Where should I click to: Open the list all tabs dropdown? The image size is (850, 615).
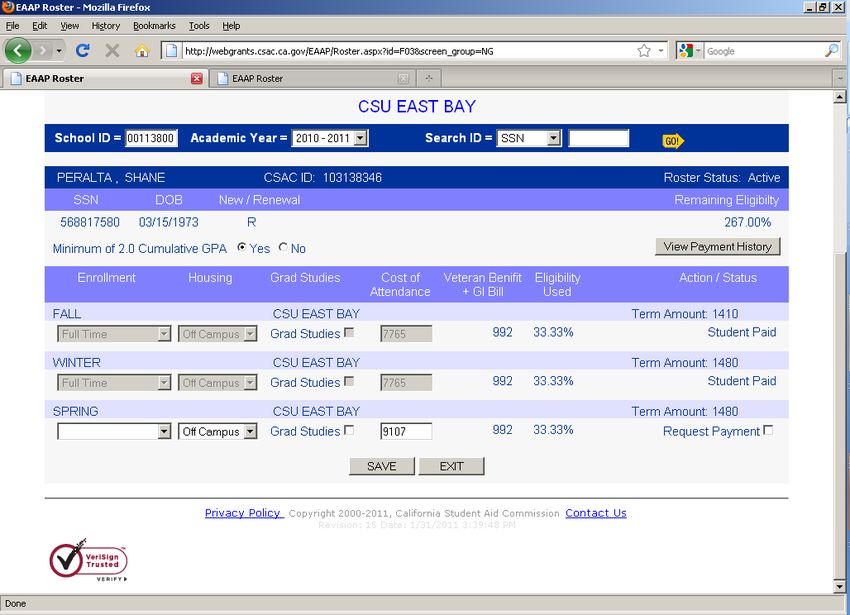pyautogui.click(x=840, y=78)
